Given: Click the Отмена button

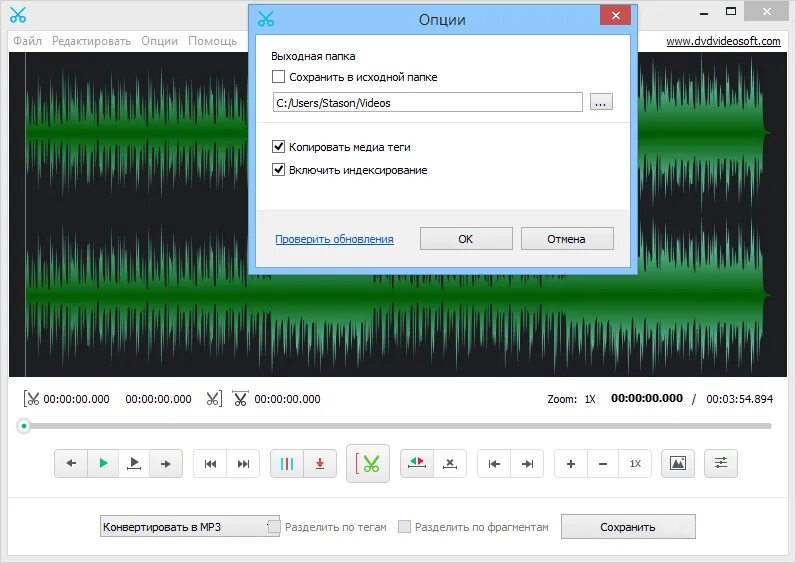Looking at the screenshot, I should click(x=567, y=239).
